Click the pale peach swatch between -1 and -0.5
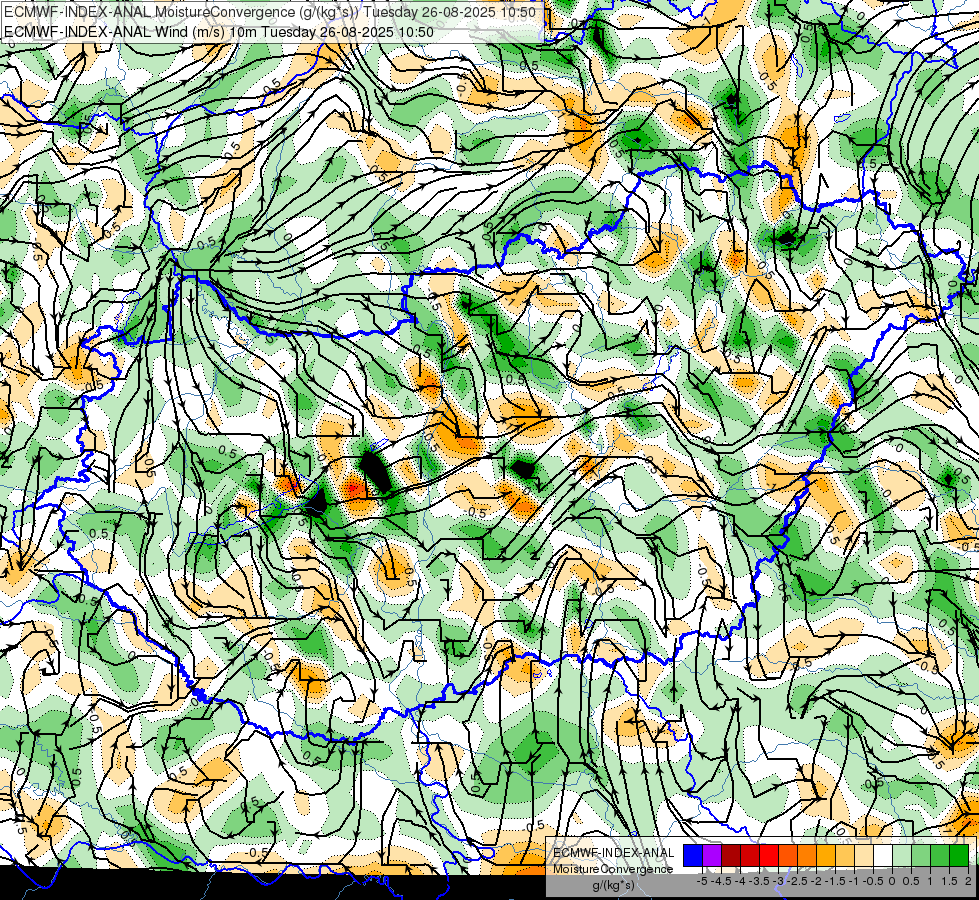 [x=863, y=855]
